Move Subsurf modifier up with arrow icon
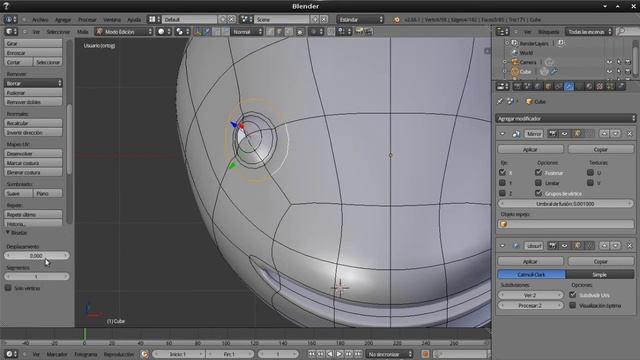The image size is (640, 360). click(x=604, y=245)
